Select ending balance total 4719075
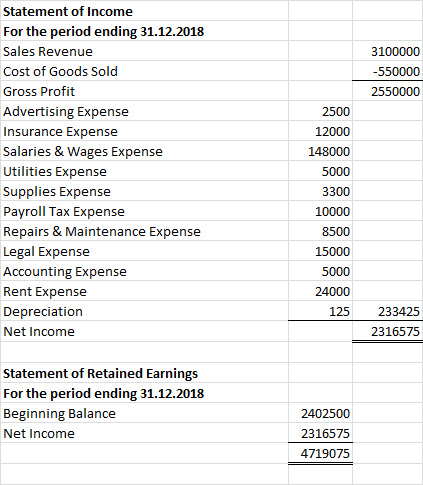This screenshot has height=485, width=423. (325, 454)
